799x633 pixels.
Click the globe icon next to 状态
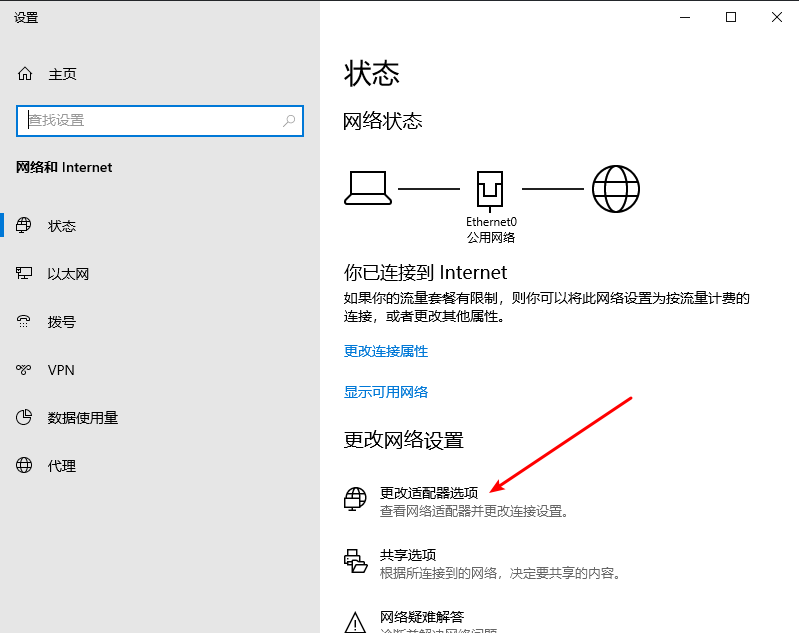(23, 225)
